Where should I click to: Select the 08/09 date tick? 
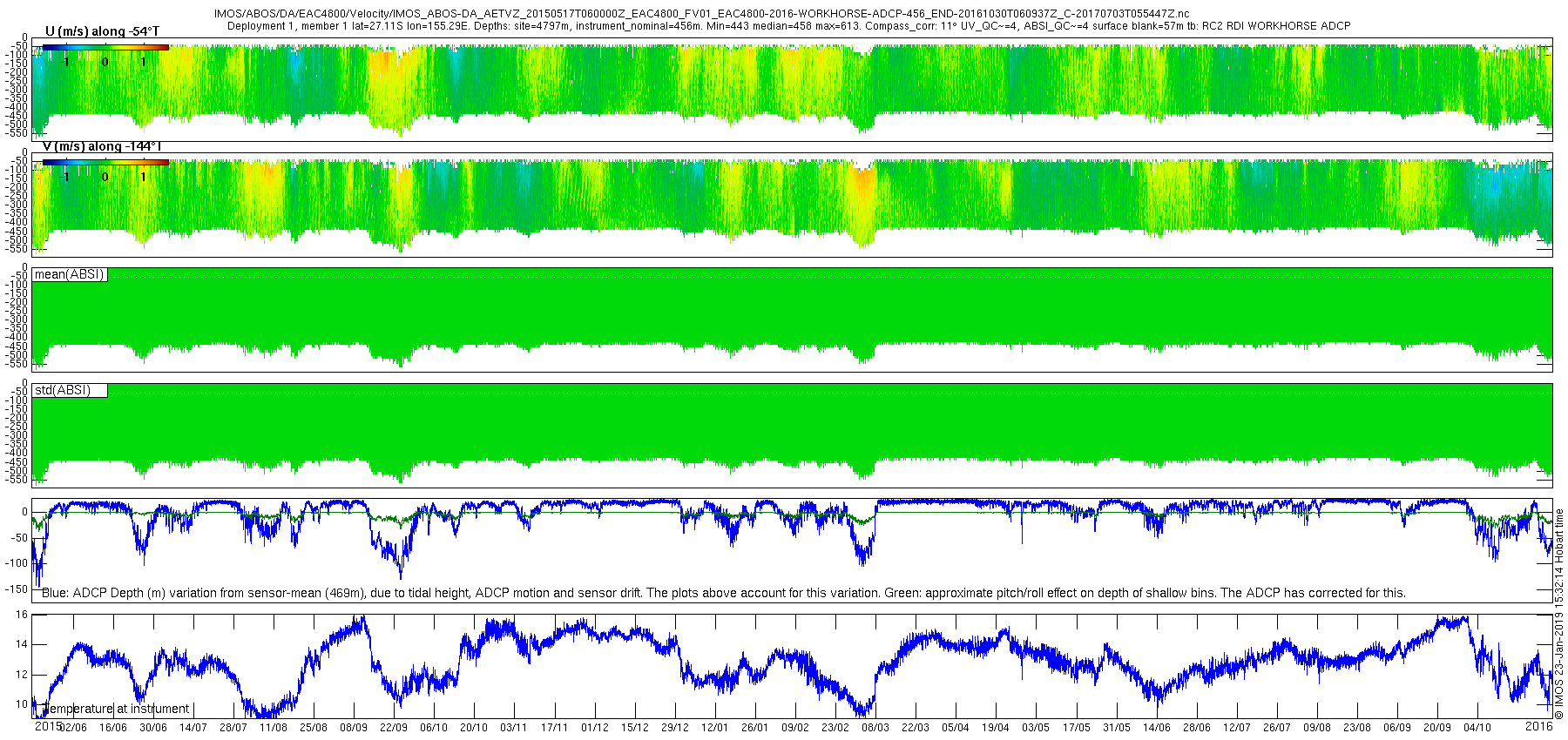coord(354,728)
